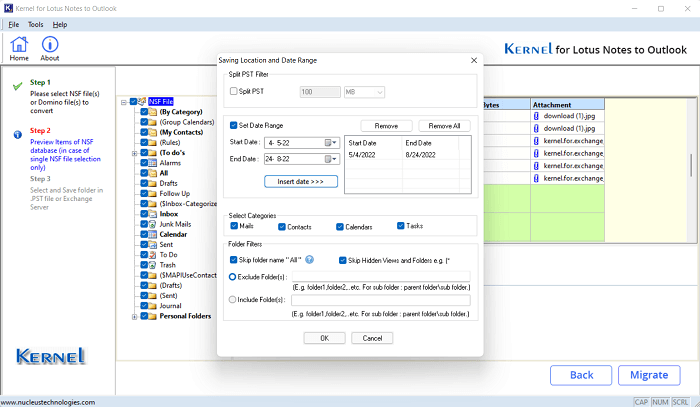Image resolution: width=700 pixels, height=407 pixels.
Task: Select the ($Inbox-Categorize tree item
Action: (188, 204)
